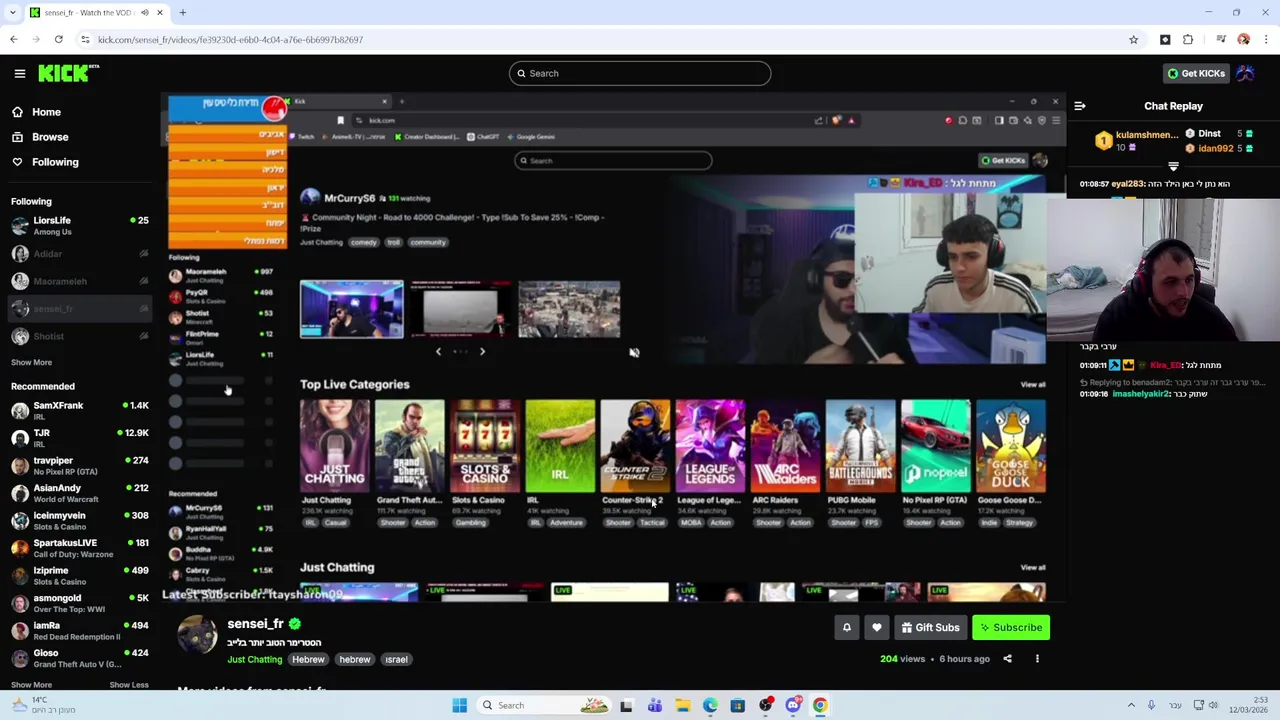Image resolution: width=1280 pixels, height=720 pixels.
Task: Bookmark this page with star icon
Action: [x=1133, y=39]
